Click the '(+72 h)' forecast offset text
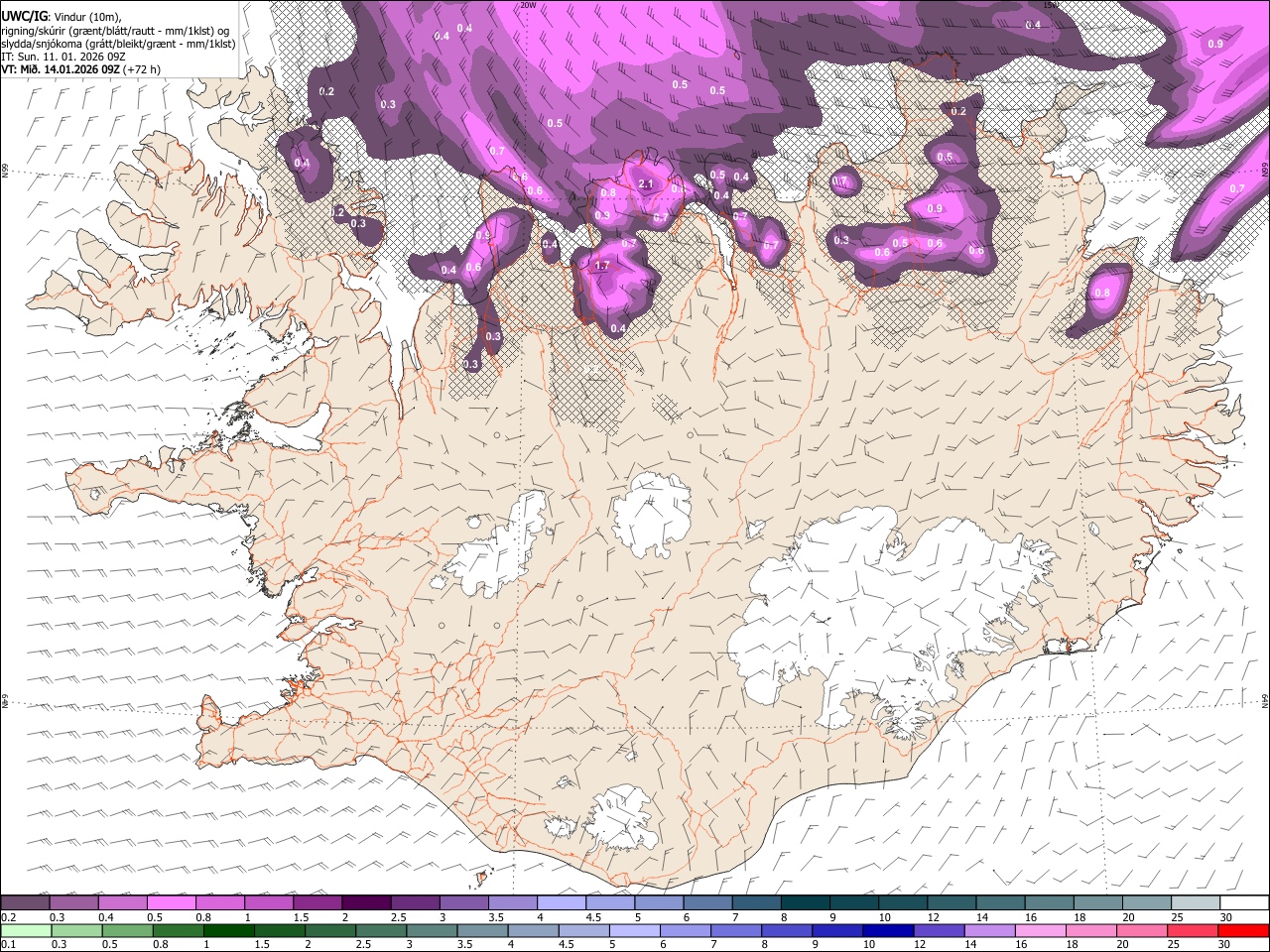 coord(143,69)
